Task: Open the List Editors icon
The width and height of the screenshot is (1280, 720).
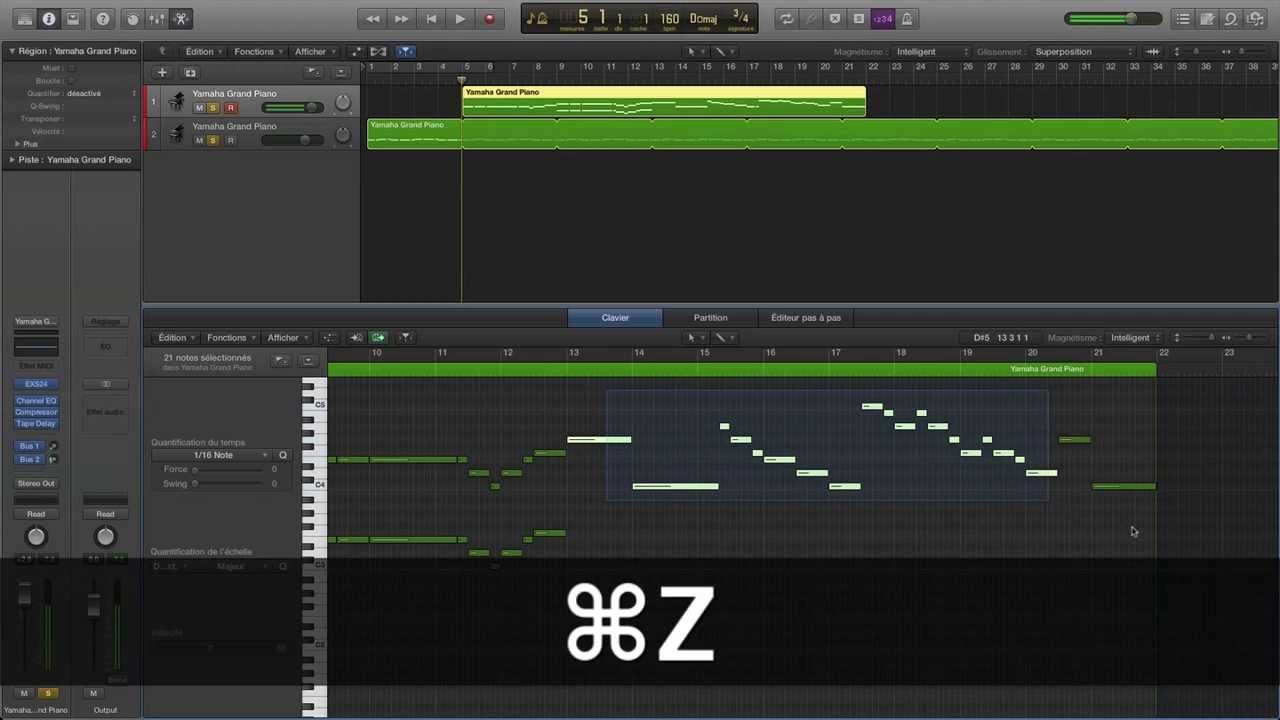Action: (x=1183, y=19)
